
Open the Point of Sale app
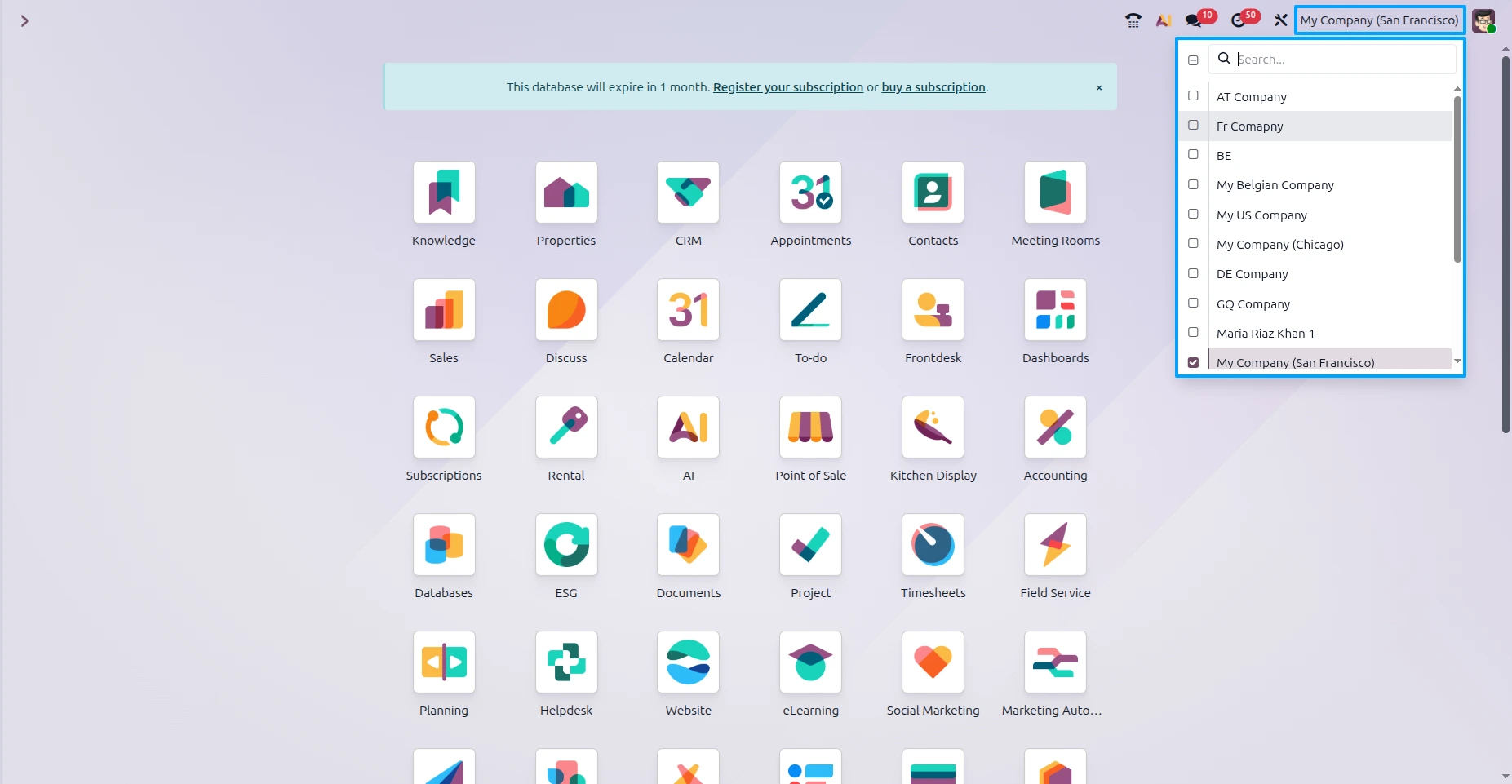coord(811,427)
